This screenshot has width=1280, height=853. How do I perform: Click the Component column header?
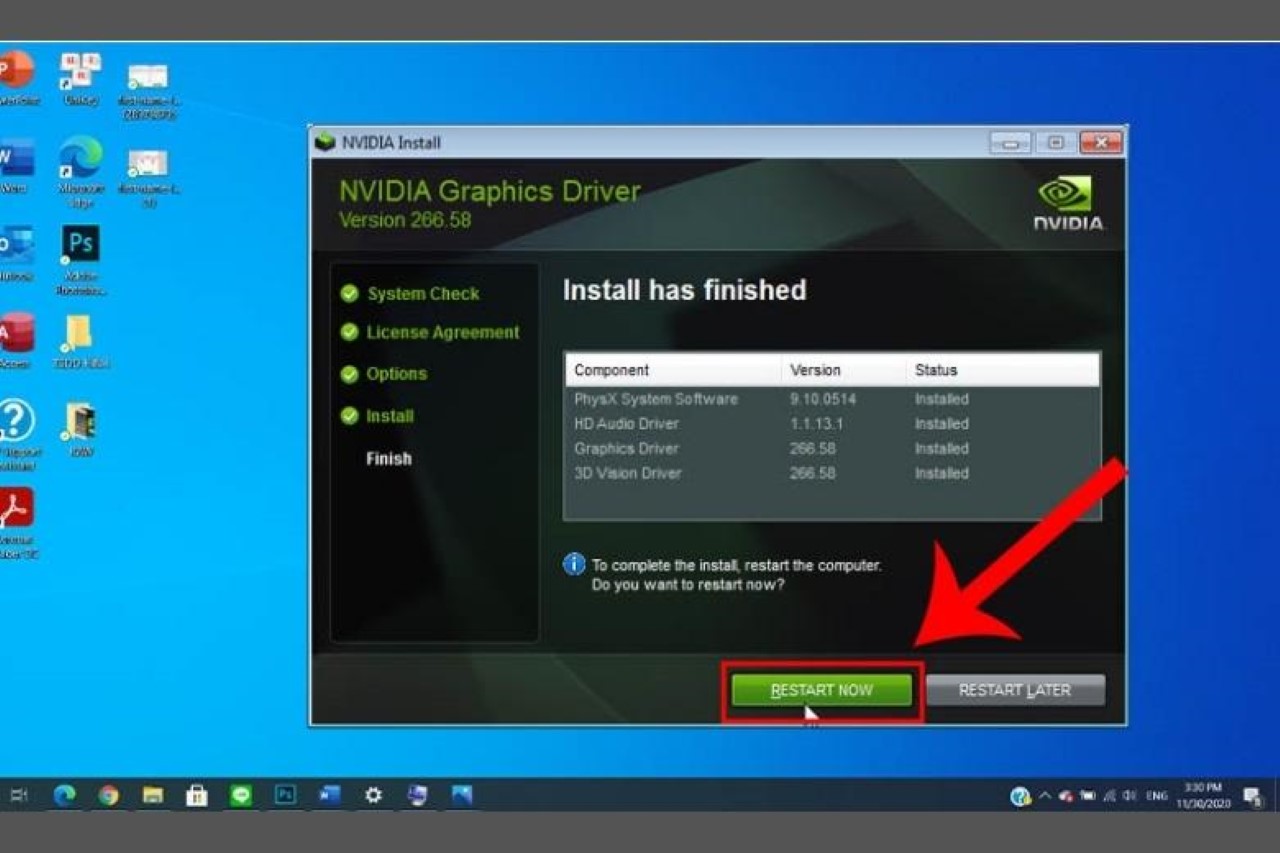click(x=612, y=370)
